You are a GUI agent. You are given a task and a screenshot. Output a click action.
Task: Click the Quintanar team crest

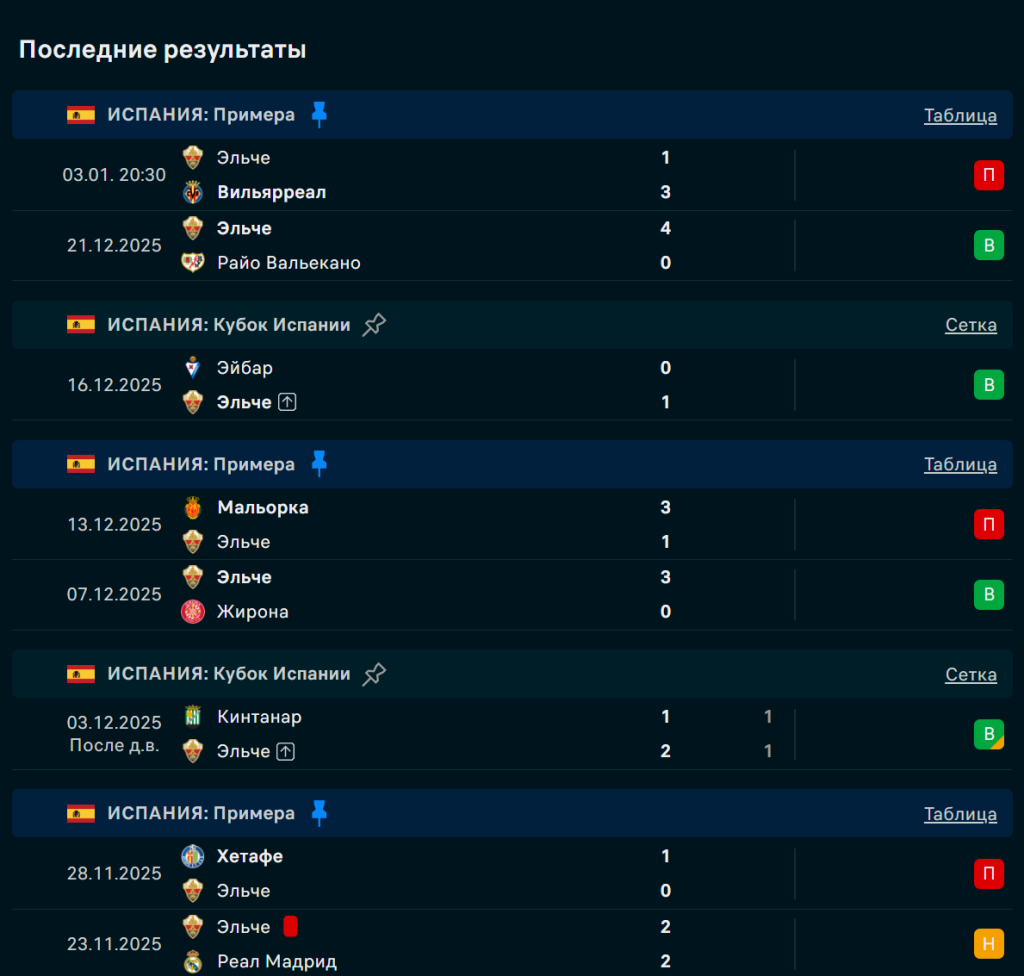click(193, 717)
